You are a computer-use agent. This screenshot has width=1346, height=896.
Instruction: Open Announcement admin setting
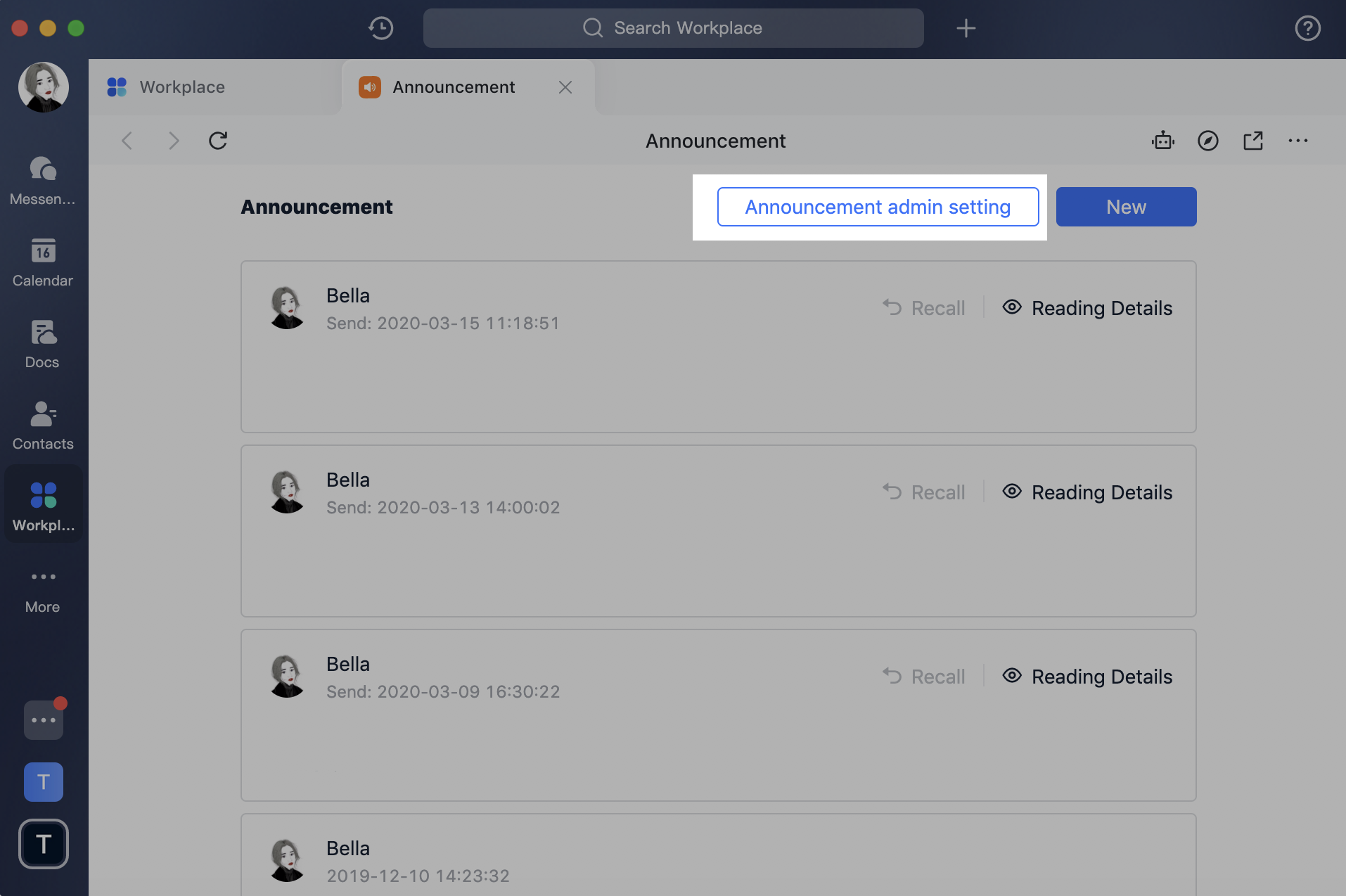878,207
